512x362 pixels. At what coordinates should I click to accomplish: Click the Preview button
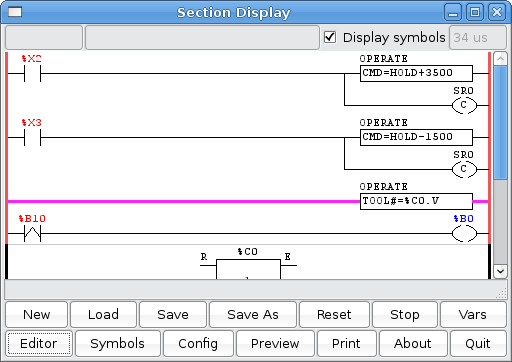(275, 343)
